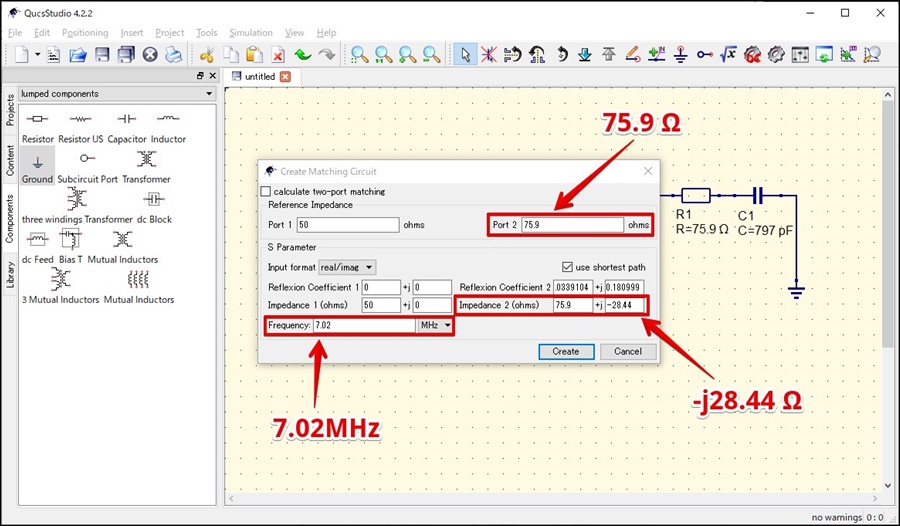The width and height of the screenshot is (900, 526).
Task: Open the View menu
Action: pyautogui.click(x=294, y=33)
